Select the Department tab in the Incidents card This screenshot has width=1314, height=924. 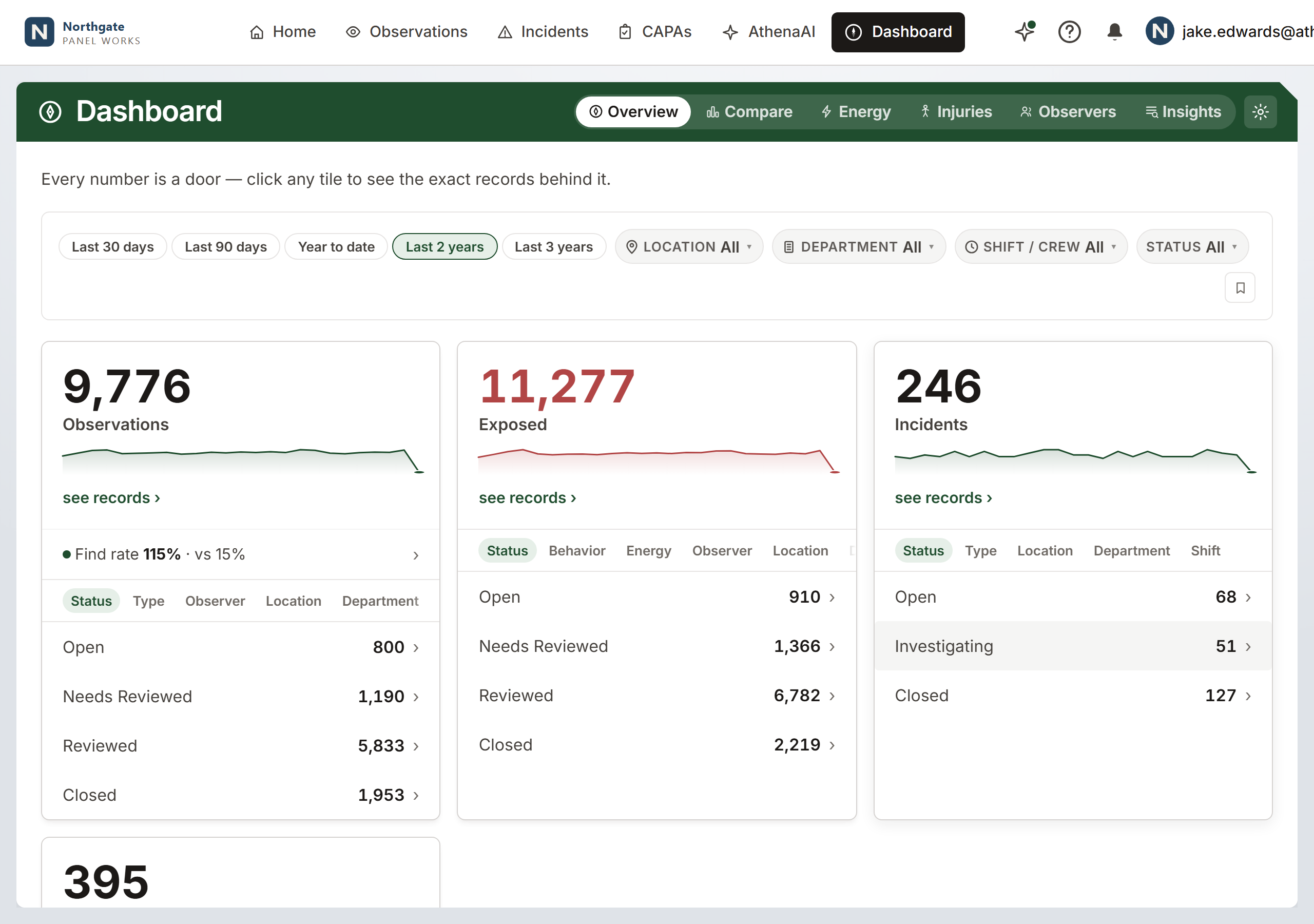pos(1131,551)
